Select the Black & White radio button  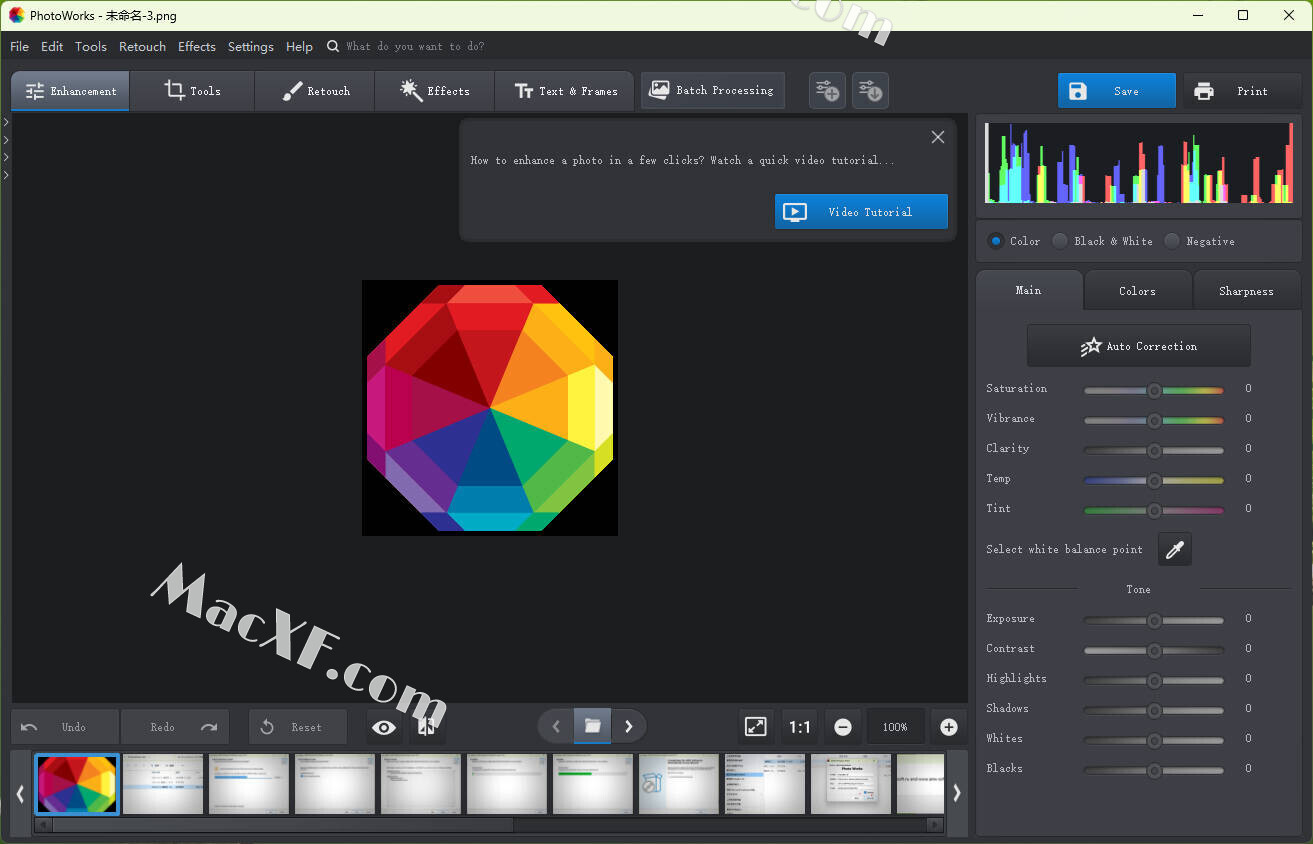tap(1060, 241)
